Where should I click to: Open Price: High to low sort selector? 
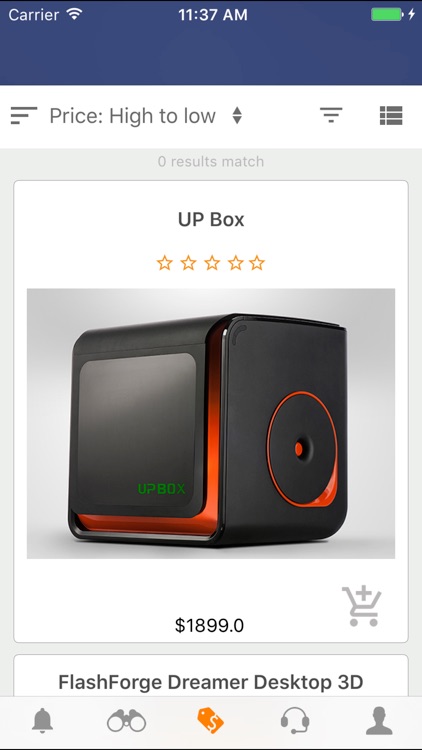(133, 116)
